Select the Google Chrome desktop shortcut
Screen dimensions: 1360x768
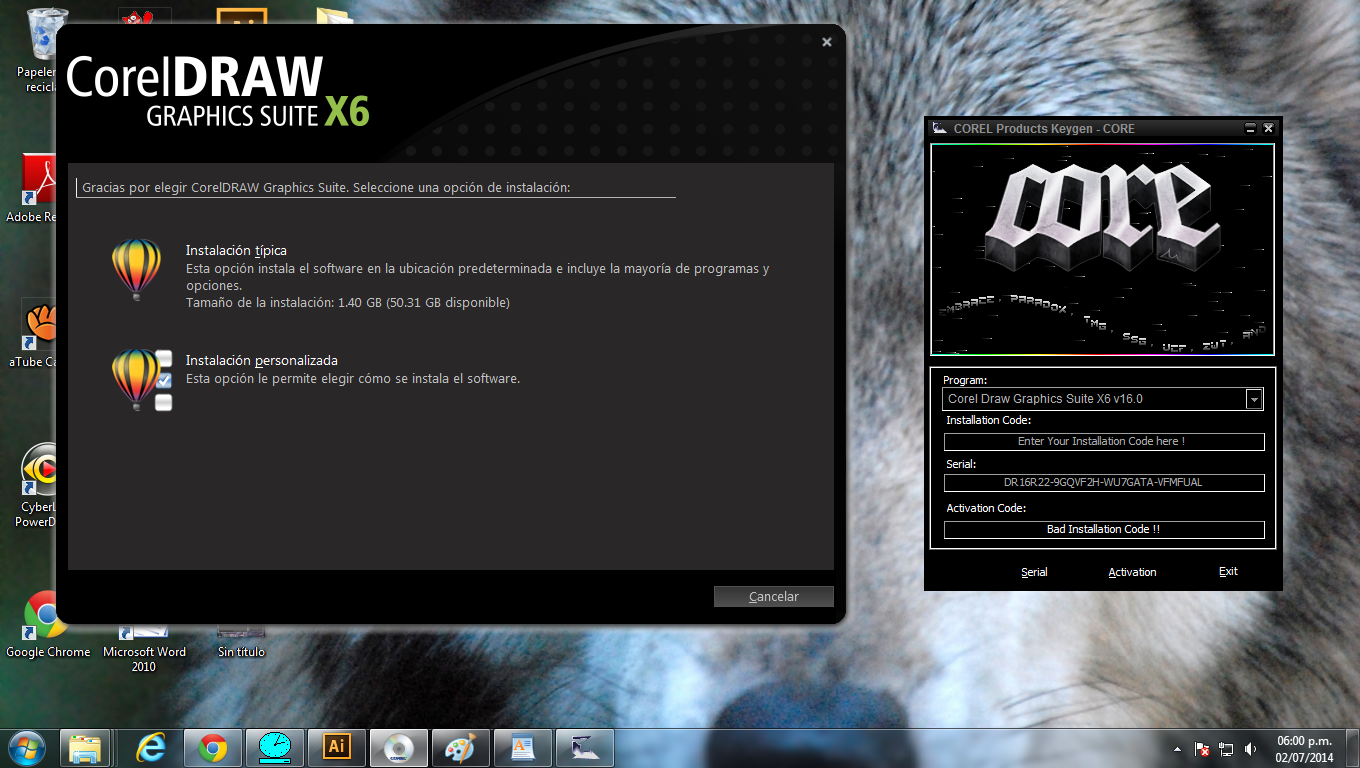(47, 625)
